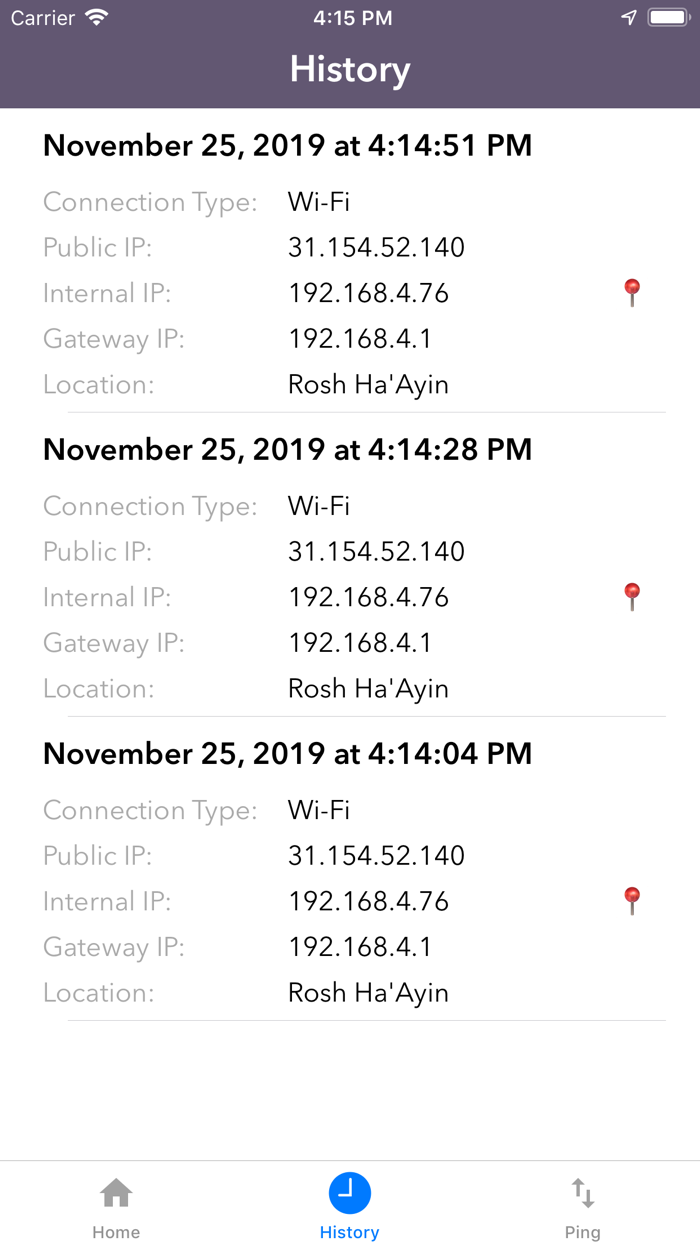Tap the Ping arrows icon

click(x=582, y=1192)
